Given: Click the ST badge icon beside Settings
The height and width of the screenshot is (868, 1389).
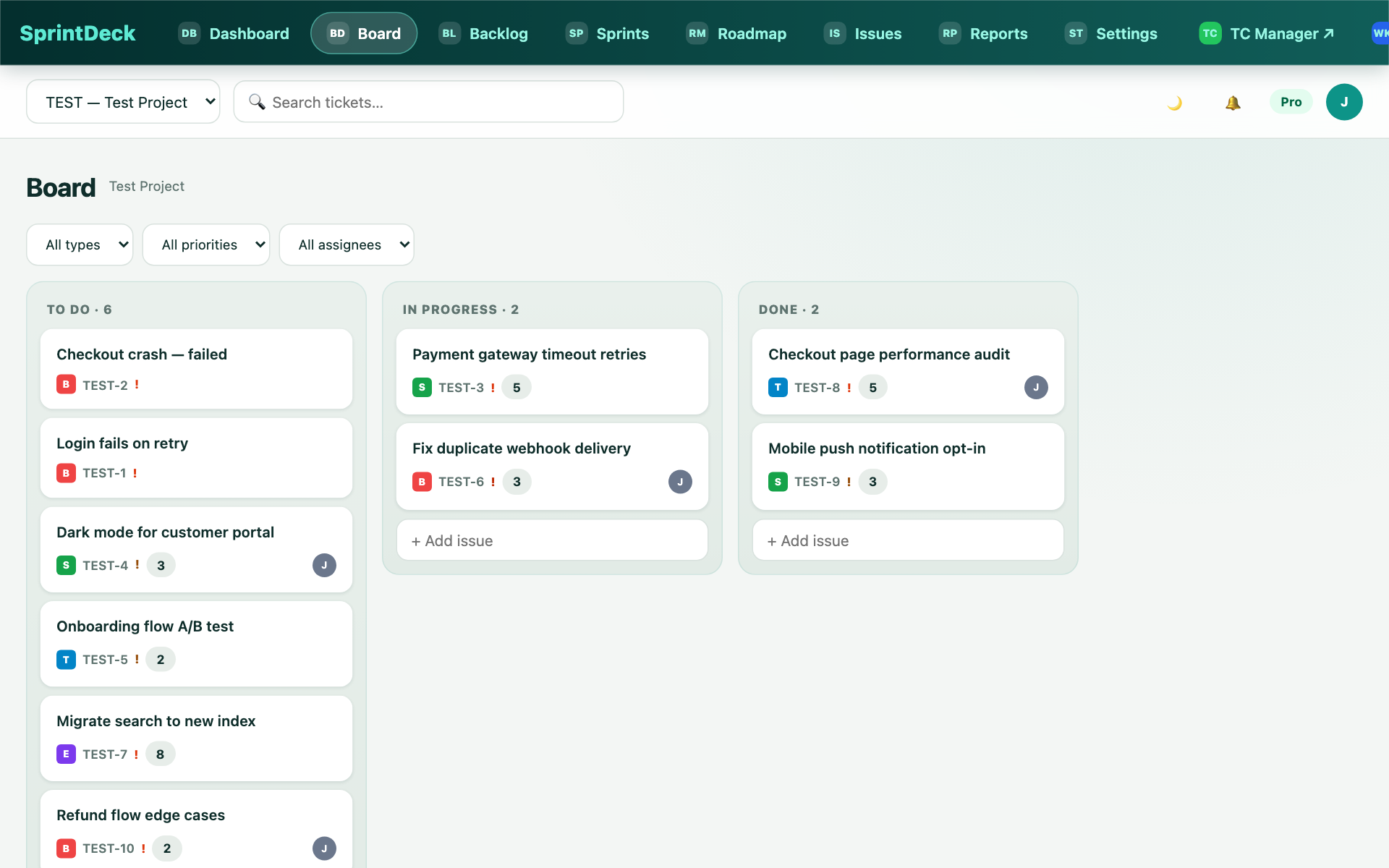Looking at the screenshot, I should 1076,33.
